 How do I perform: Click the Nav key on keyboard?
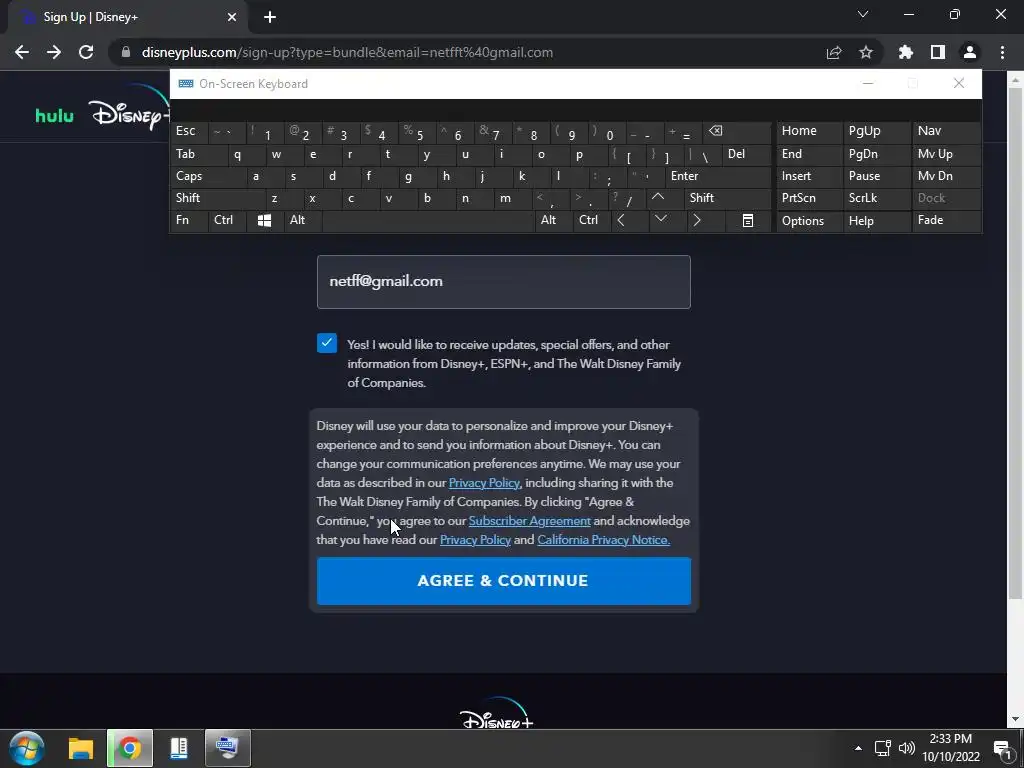click(946, 131)
